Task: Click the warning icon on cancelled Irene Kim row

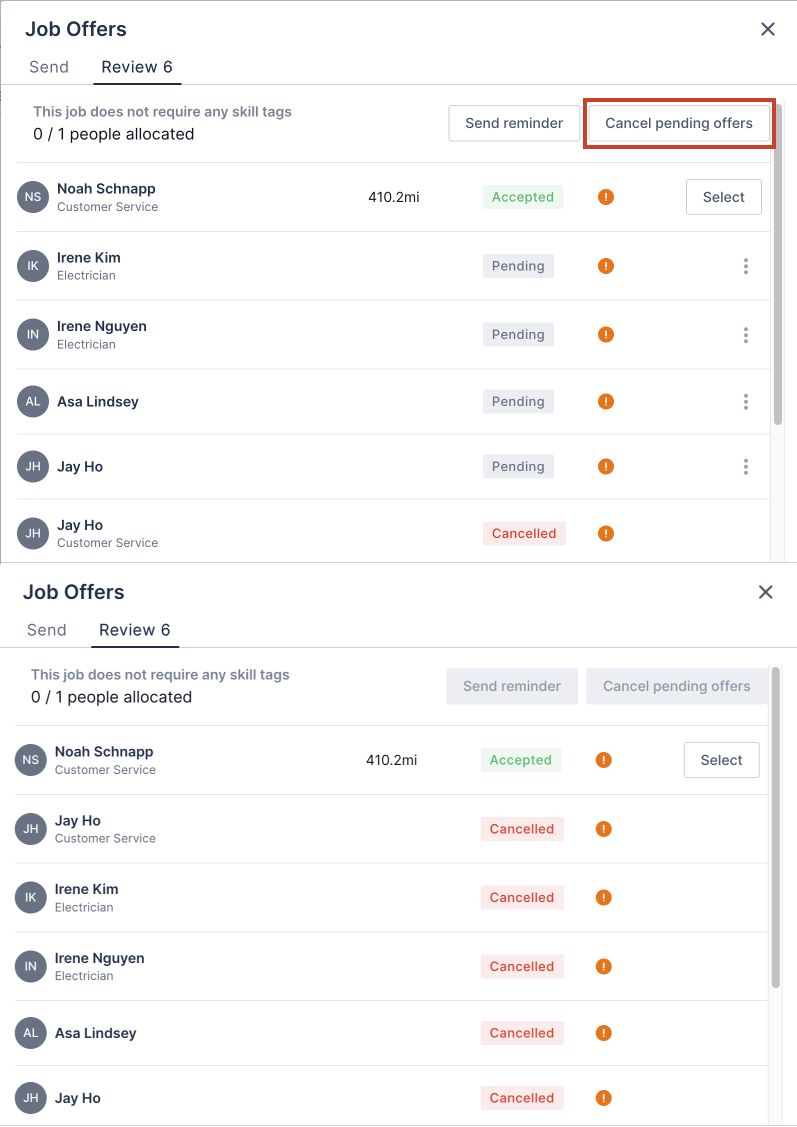Action: (603, 898)
